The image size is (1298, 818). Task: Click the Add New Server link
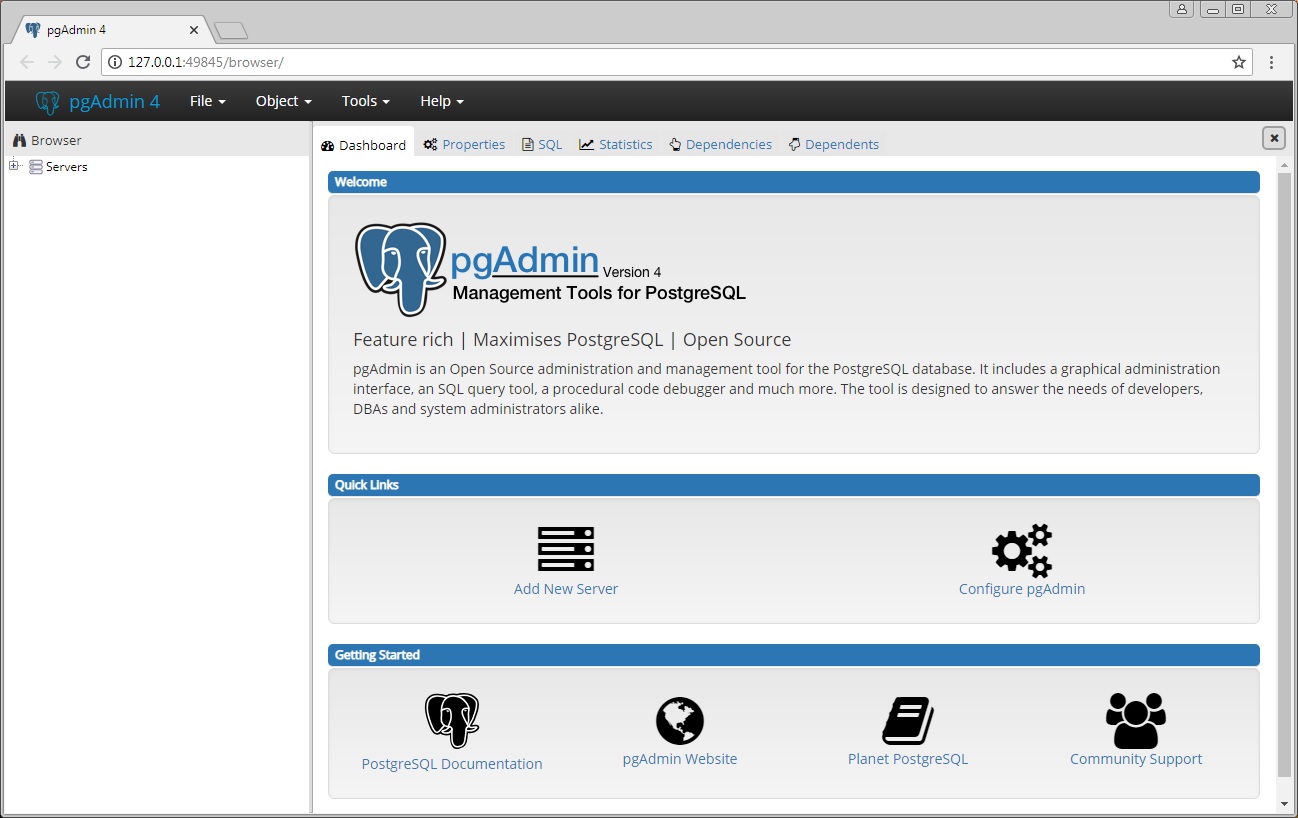[x=566, y=589]
